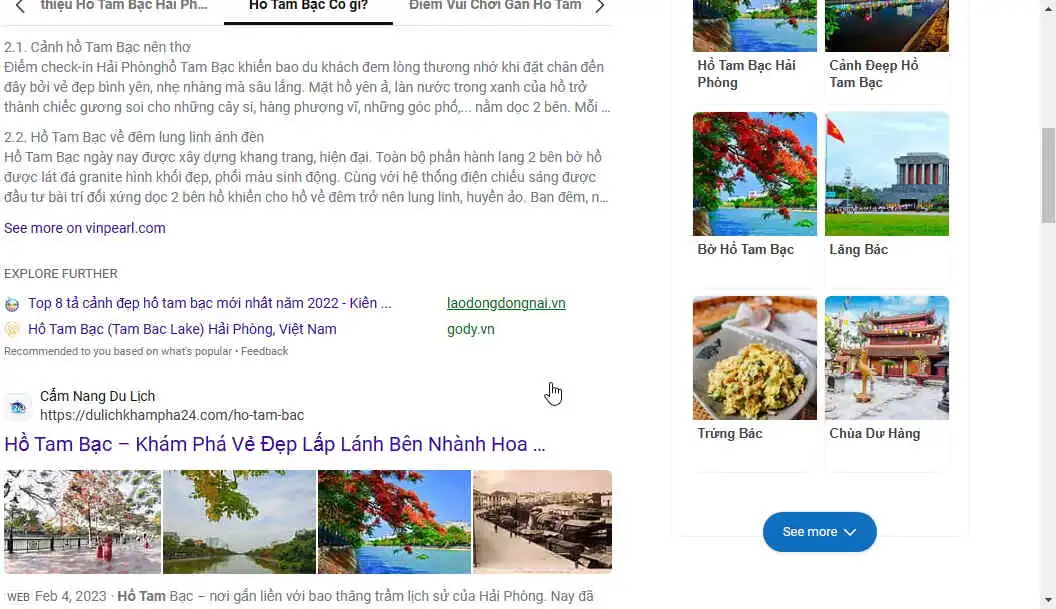
Task: Click the next-tab right chevron arrow
Action: (599, 7)
